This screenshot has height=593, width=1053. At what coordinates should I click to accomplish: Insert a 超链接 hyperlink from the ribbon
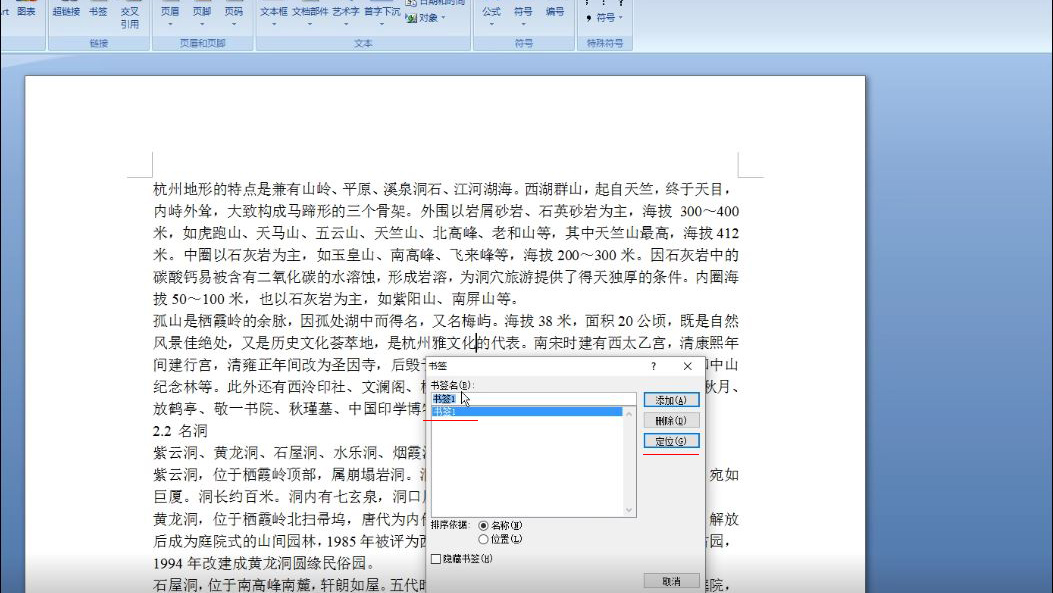(66, 11)
